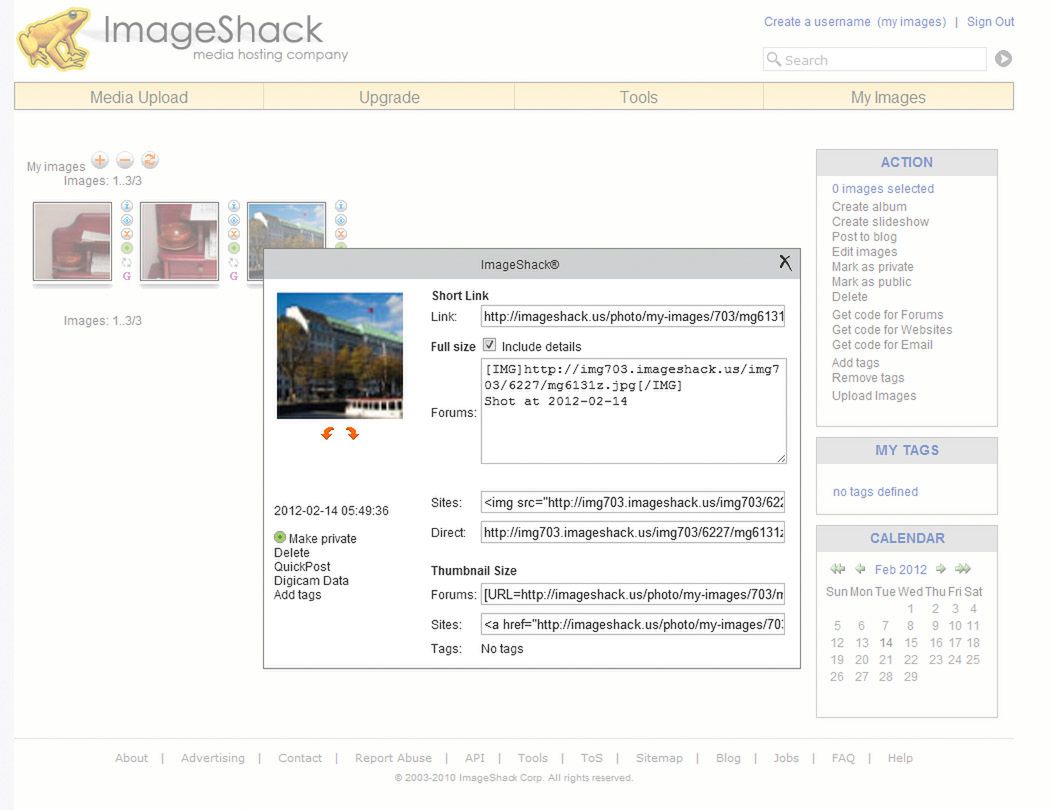Open second image thumbnail

[x=179, y=242]
